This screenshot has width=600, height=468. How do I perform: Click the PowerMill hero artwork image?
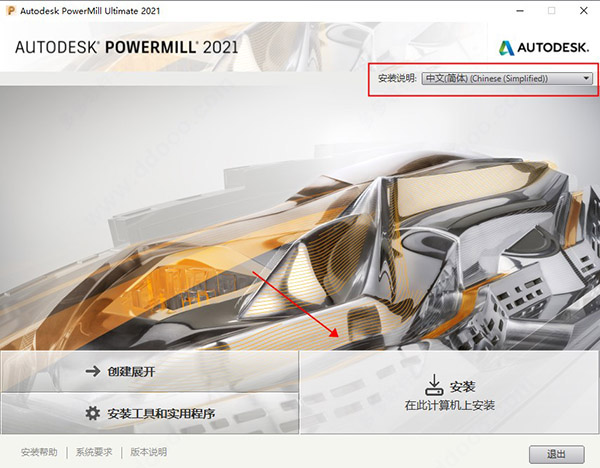pos(300,220)
